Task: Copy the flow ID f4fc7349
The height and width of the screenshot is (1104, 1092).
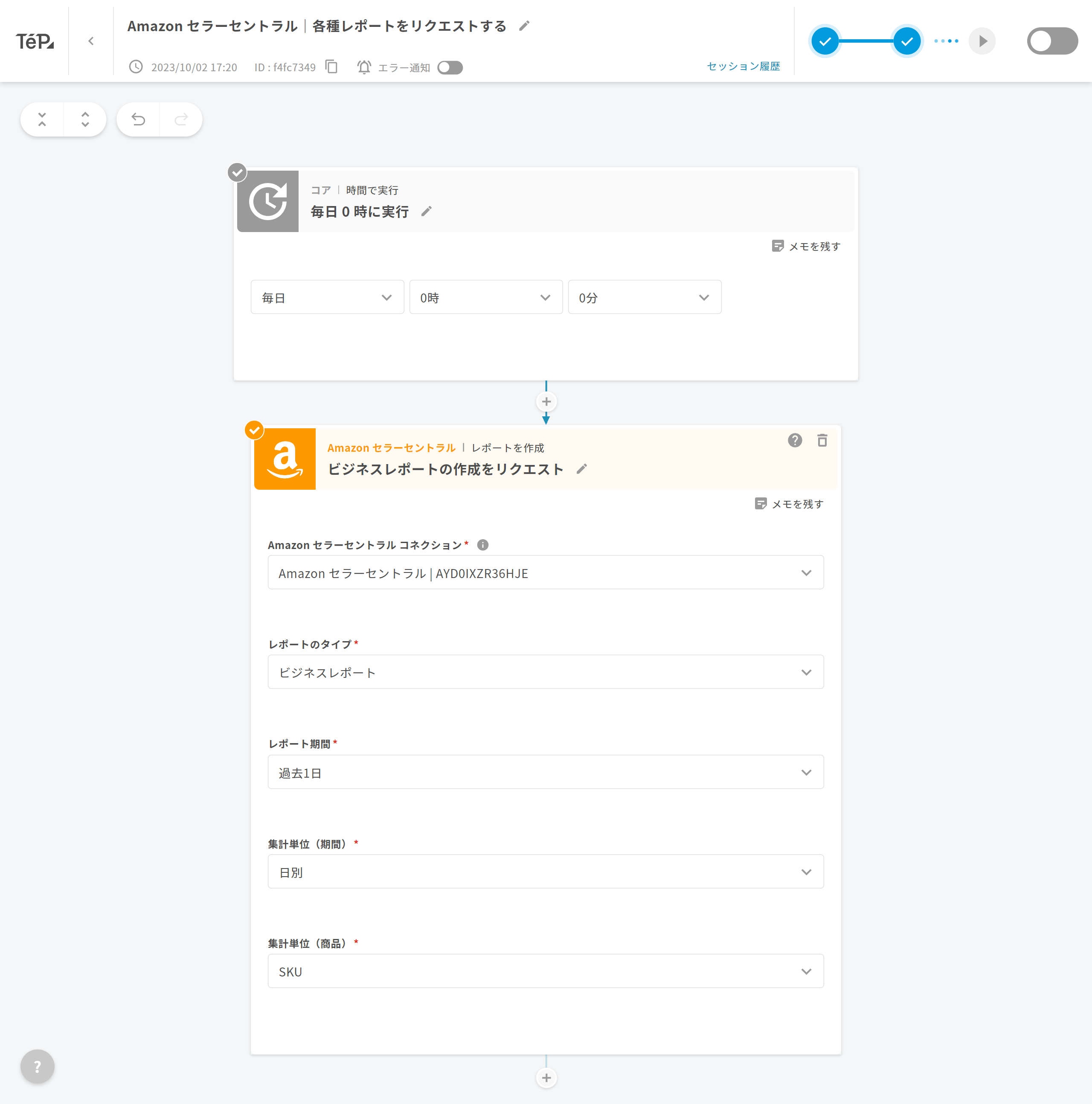Action: pyautogui.click(x=331, y=67)
